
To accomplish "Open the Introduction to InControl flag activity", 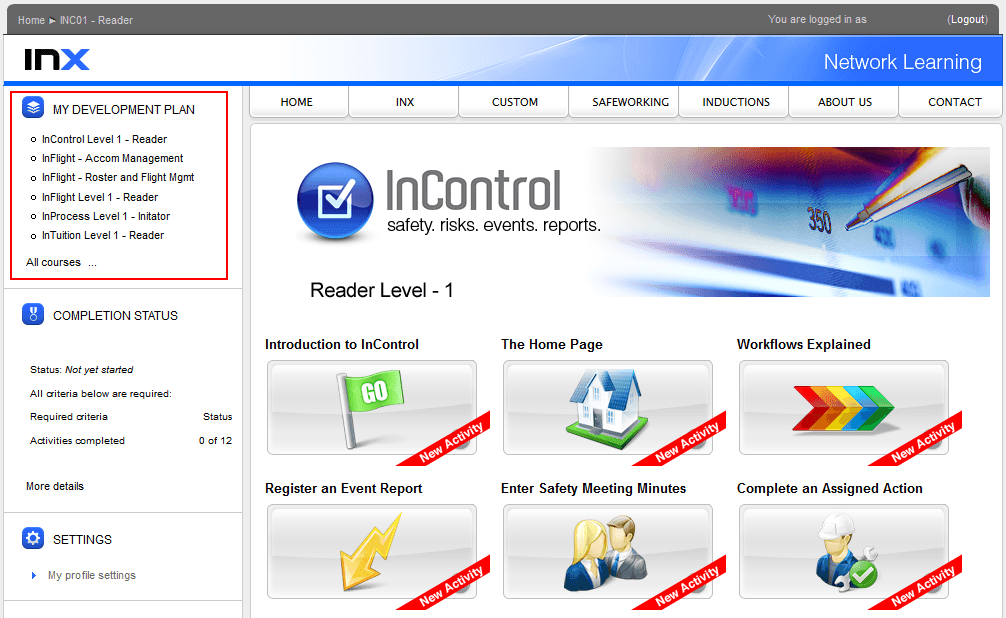I will tap(371, 408).
